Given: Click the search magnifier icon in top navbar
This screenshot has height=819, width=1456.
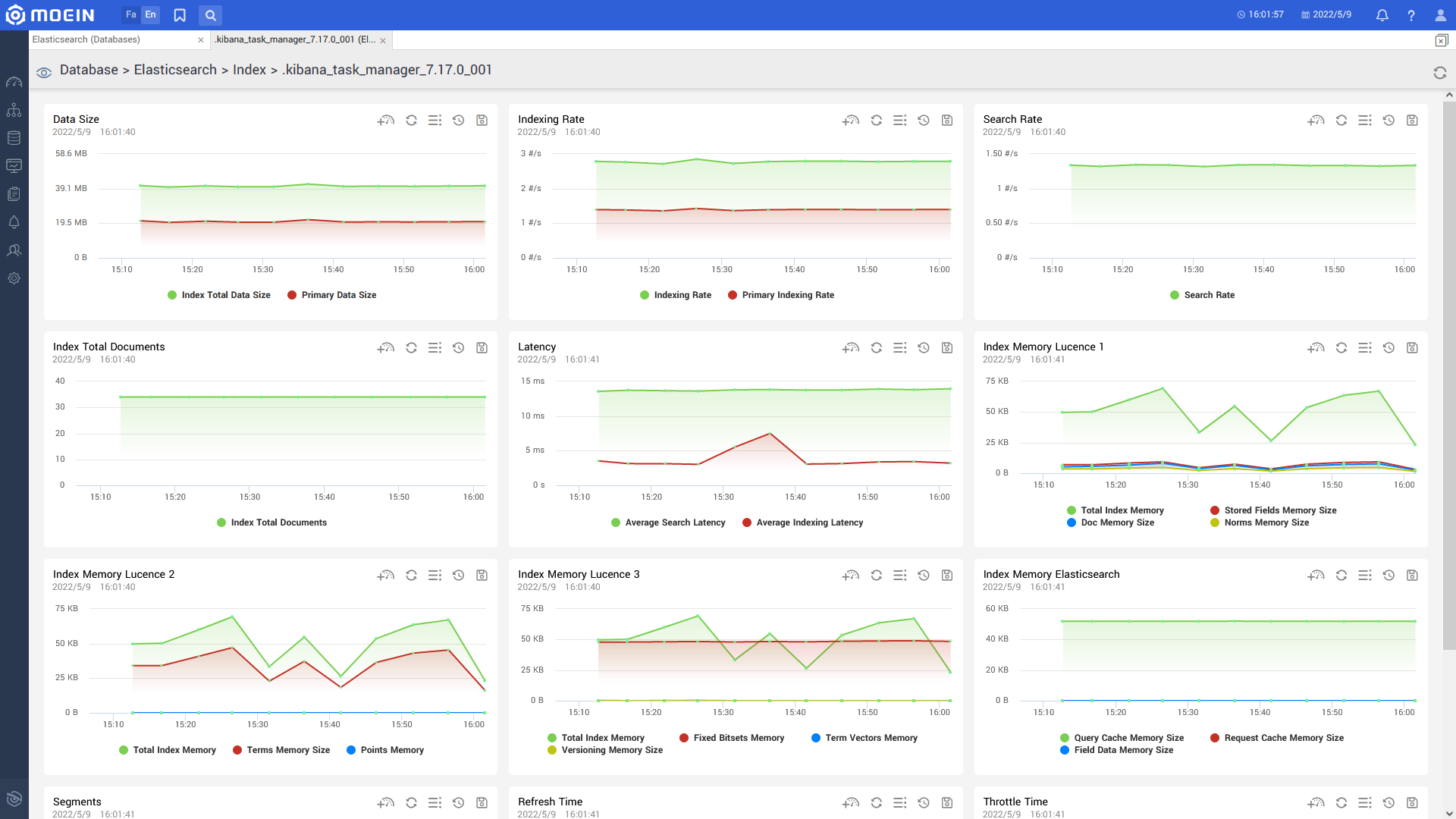Looking at the screenshot, I should point(210,15).
